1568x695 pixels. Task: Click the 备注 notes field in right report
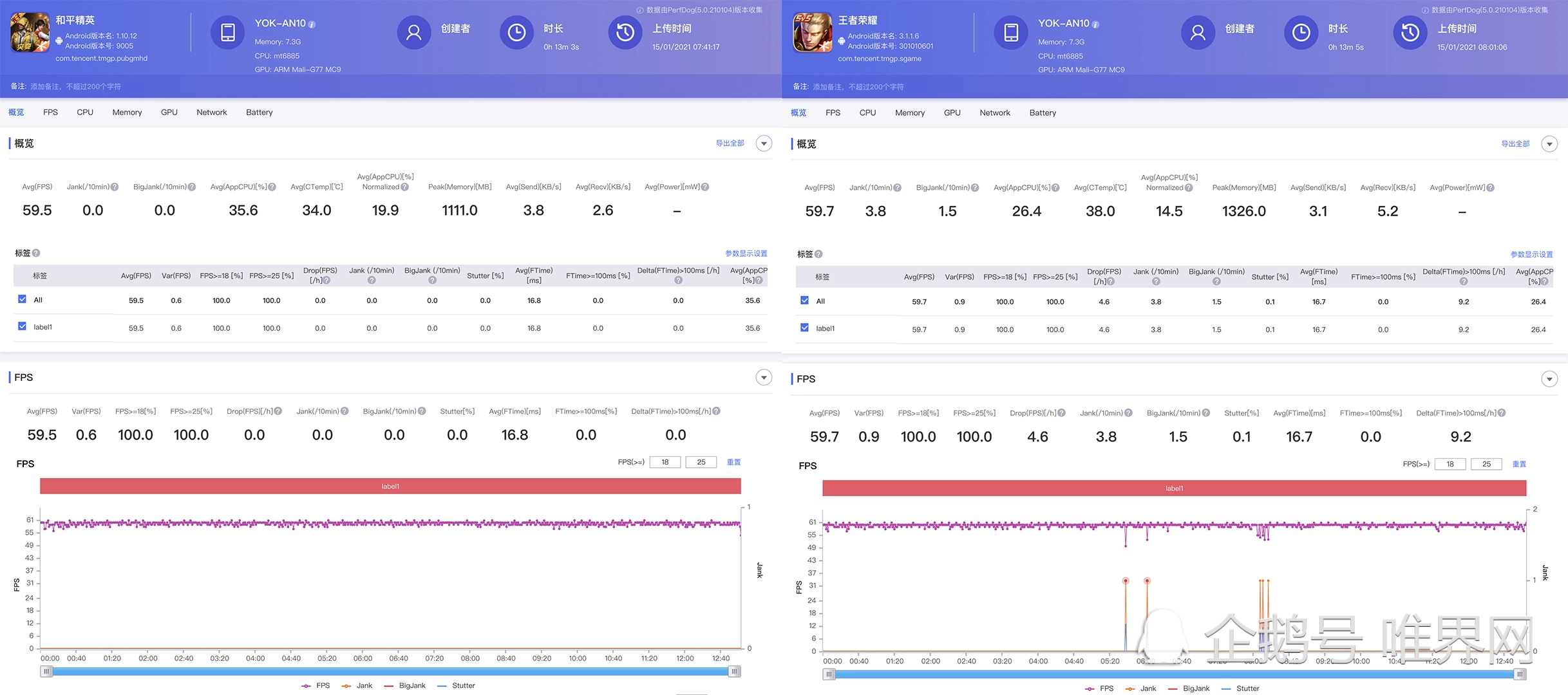coord(858,87)
